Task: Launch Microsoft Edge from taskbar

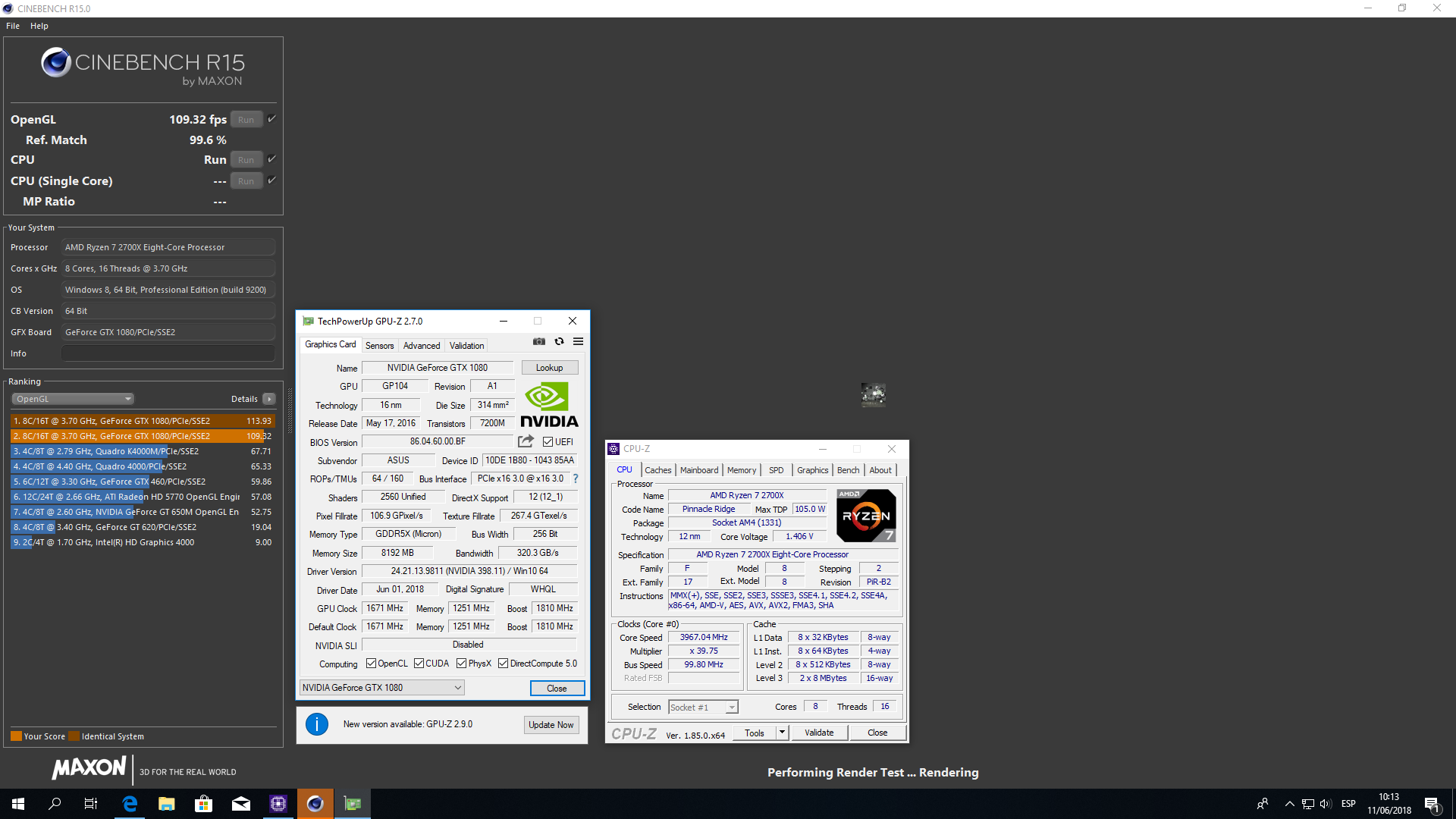Action: coord(130,804)
